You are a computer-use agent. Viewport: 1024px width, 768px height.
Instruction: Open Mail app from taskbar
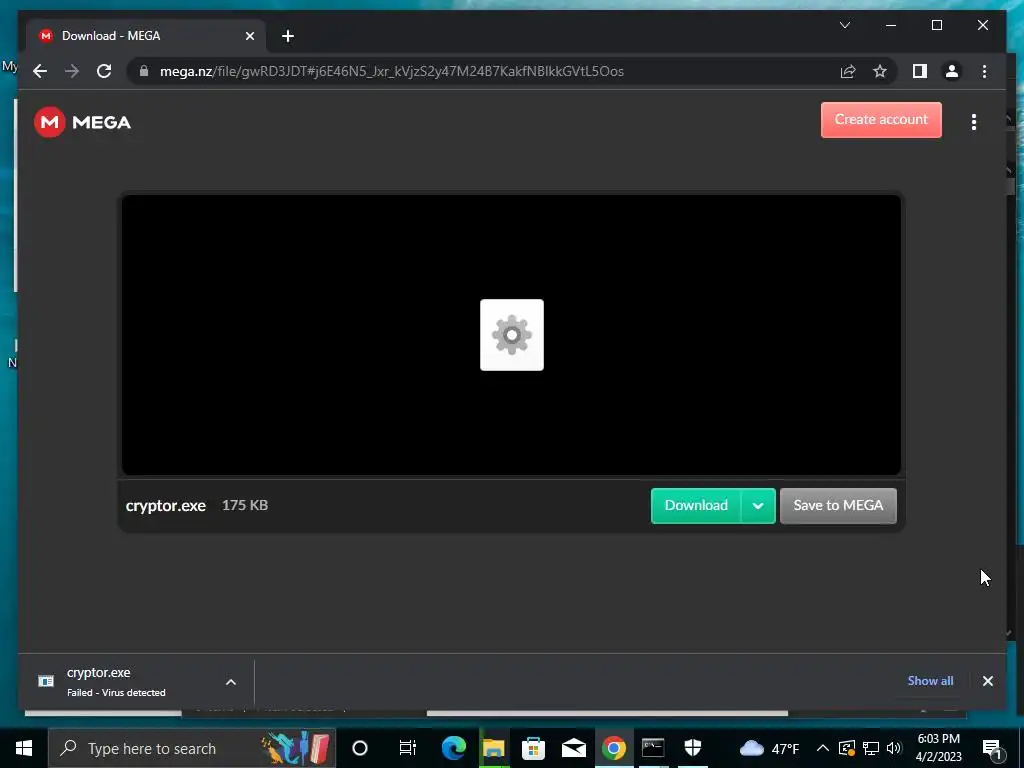573,748
